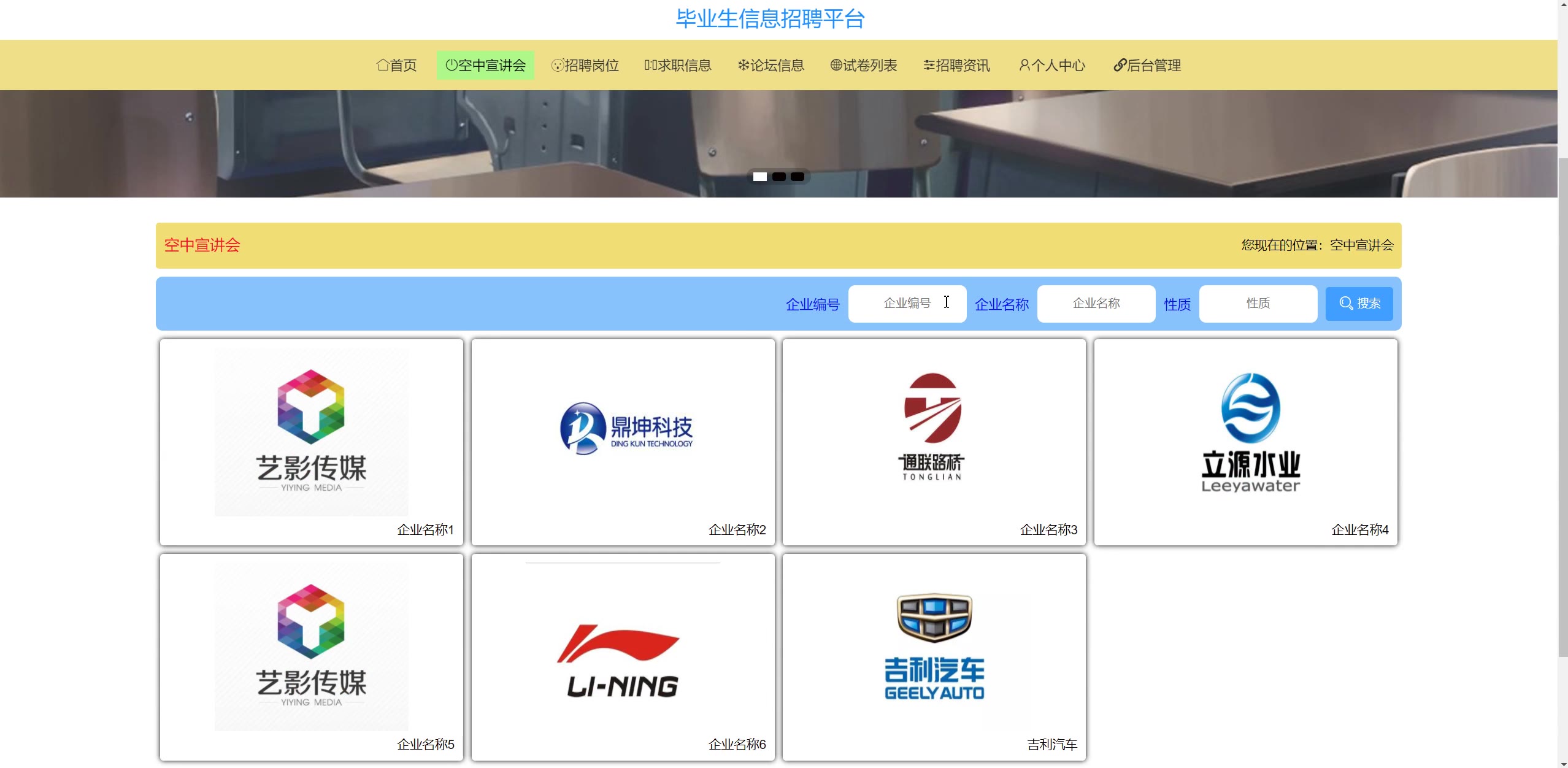1568x768 pixels.
Task: Open the 后台管理 link
Action: [x=1147, y=65]
